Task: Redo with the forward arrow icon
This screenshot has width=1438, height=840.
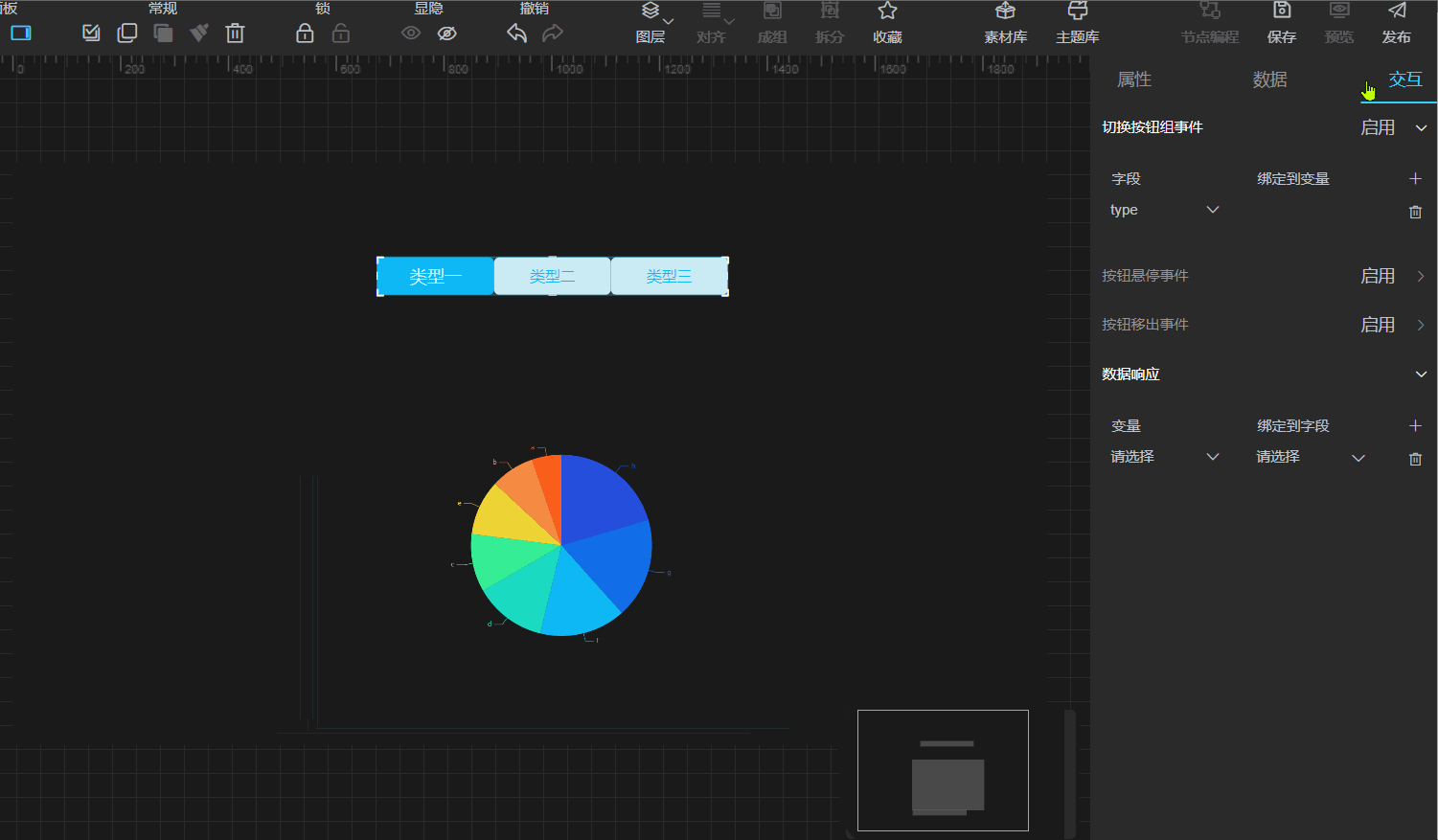Action: pos(553,33)
